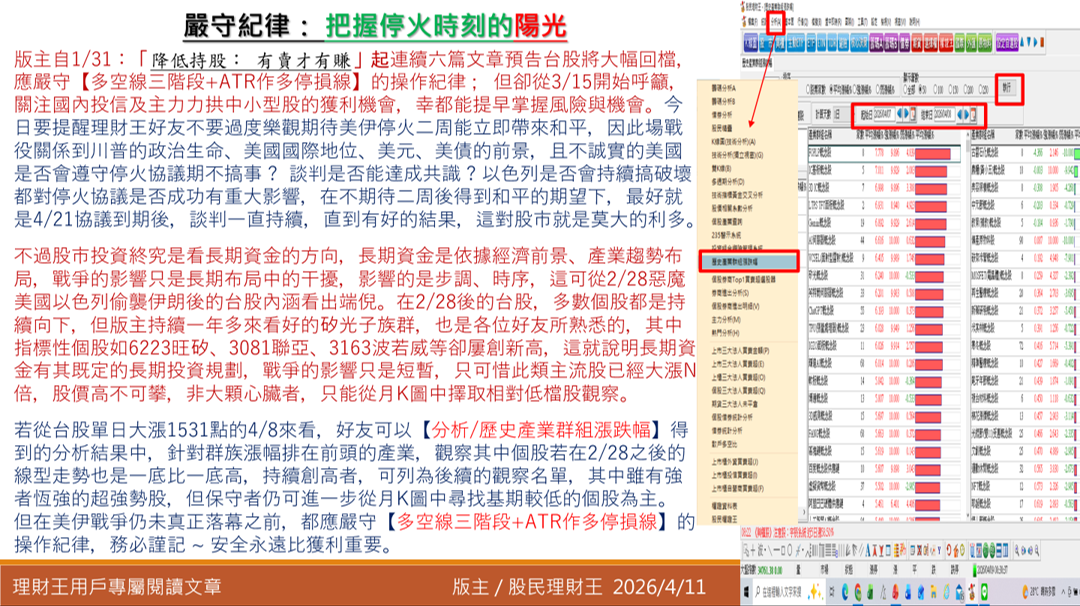The height and width of the screenshot is (606, 1080).
Task: Select the IC基板概念股 table row
Action: 884,169
